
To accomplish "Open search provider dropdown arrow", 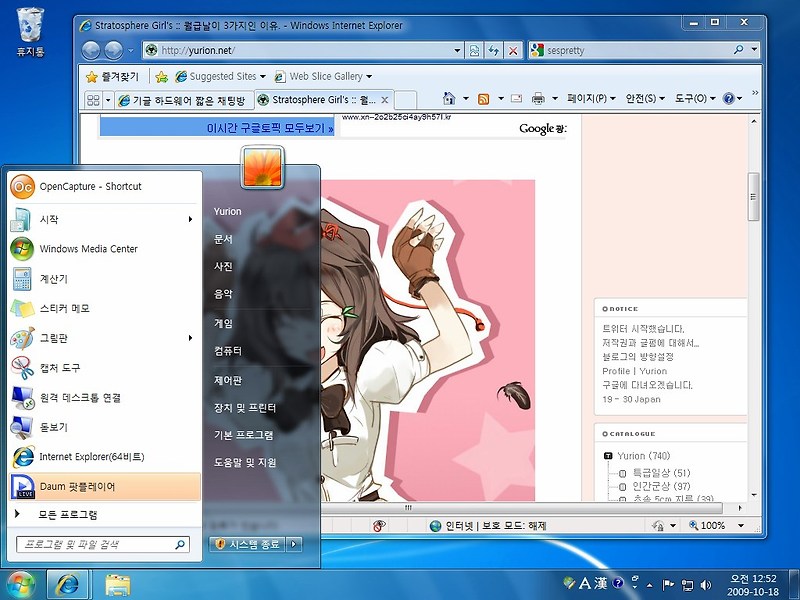I will 754,50.
